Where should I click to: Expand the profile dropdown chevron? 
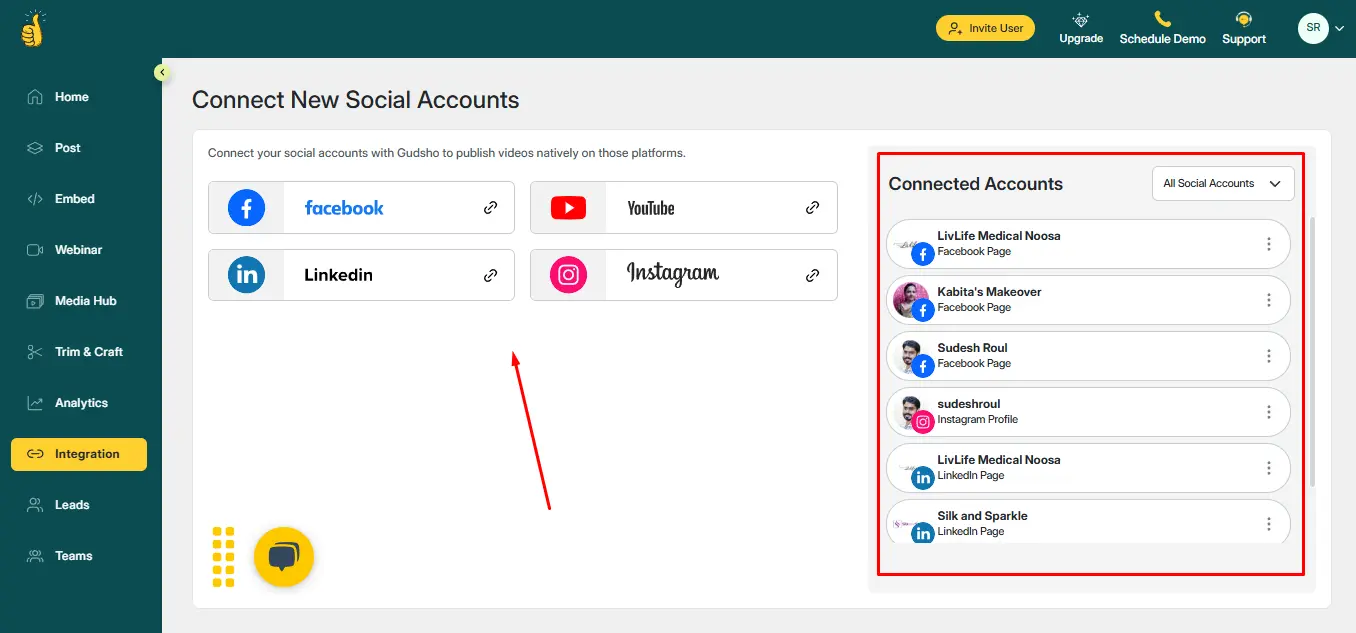(x=1339, y=29)
